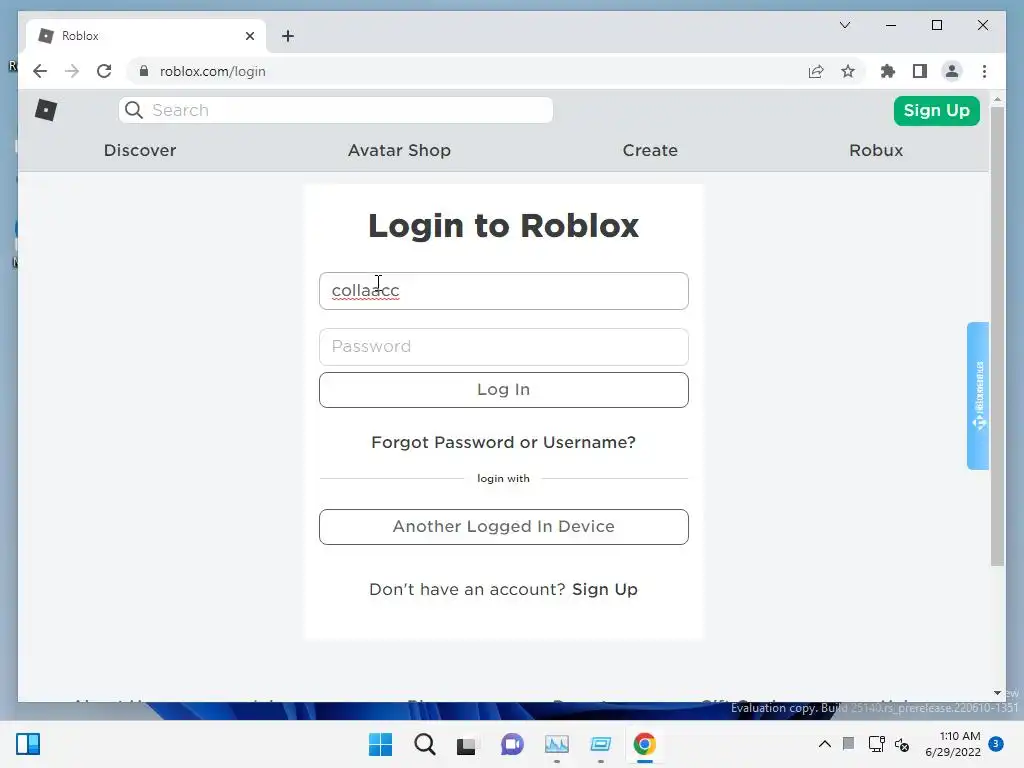Click the Chrome icon on the taskbar

pos(644,744)
